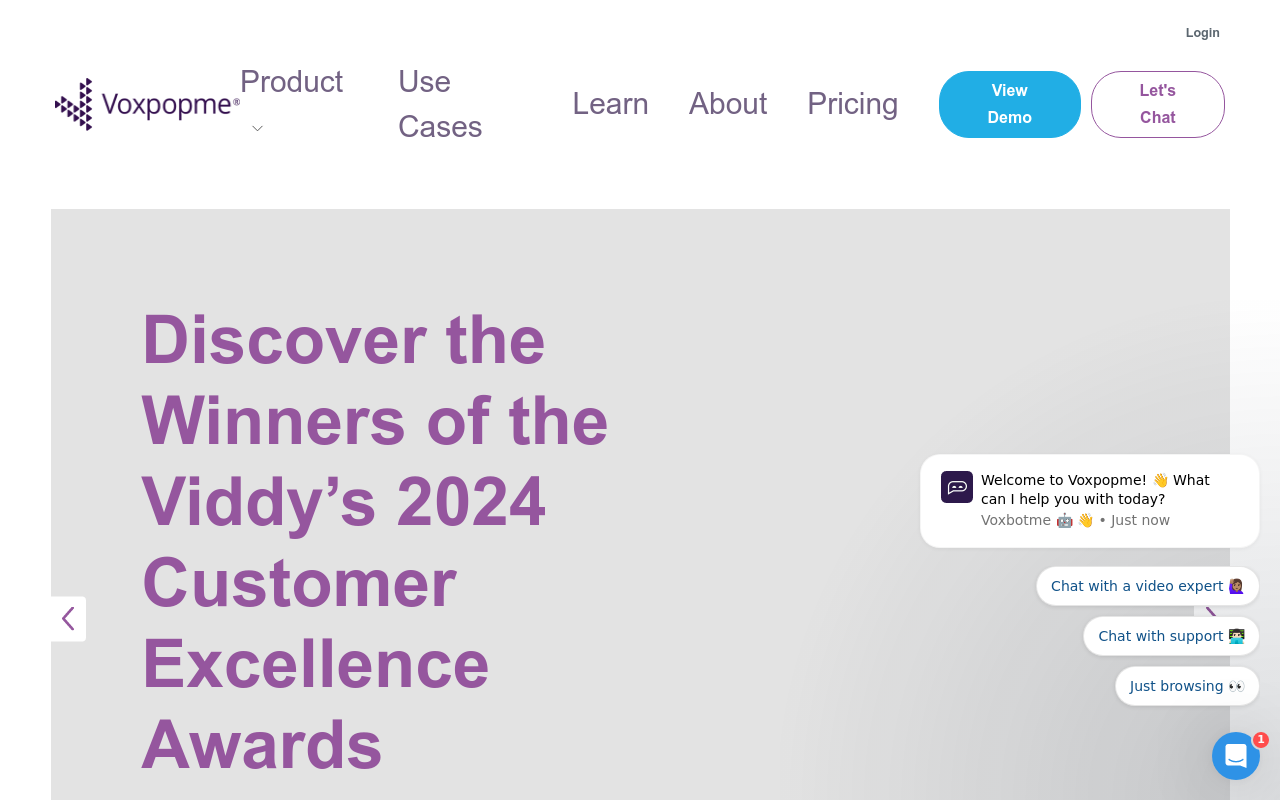Image resolution: width=1280 pixels, height=800 pixels.
Task: Open the Intercom chat launcher icon
Action: [x=1235, y=756]
